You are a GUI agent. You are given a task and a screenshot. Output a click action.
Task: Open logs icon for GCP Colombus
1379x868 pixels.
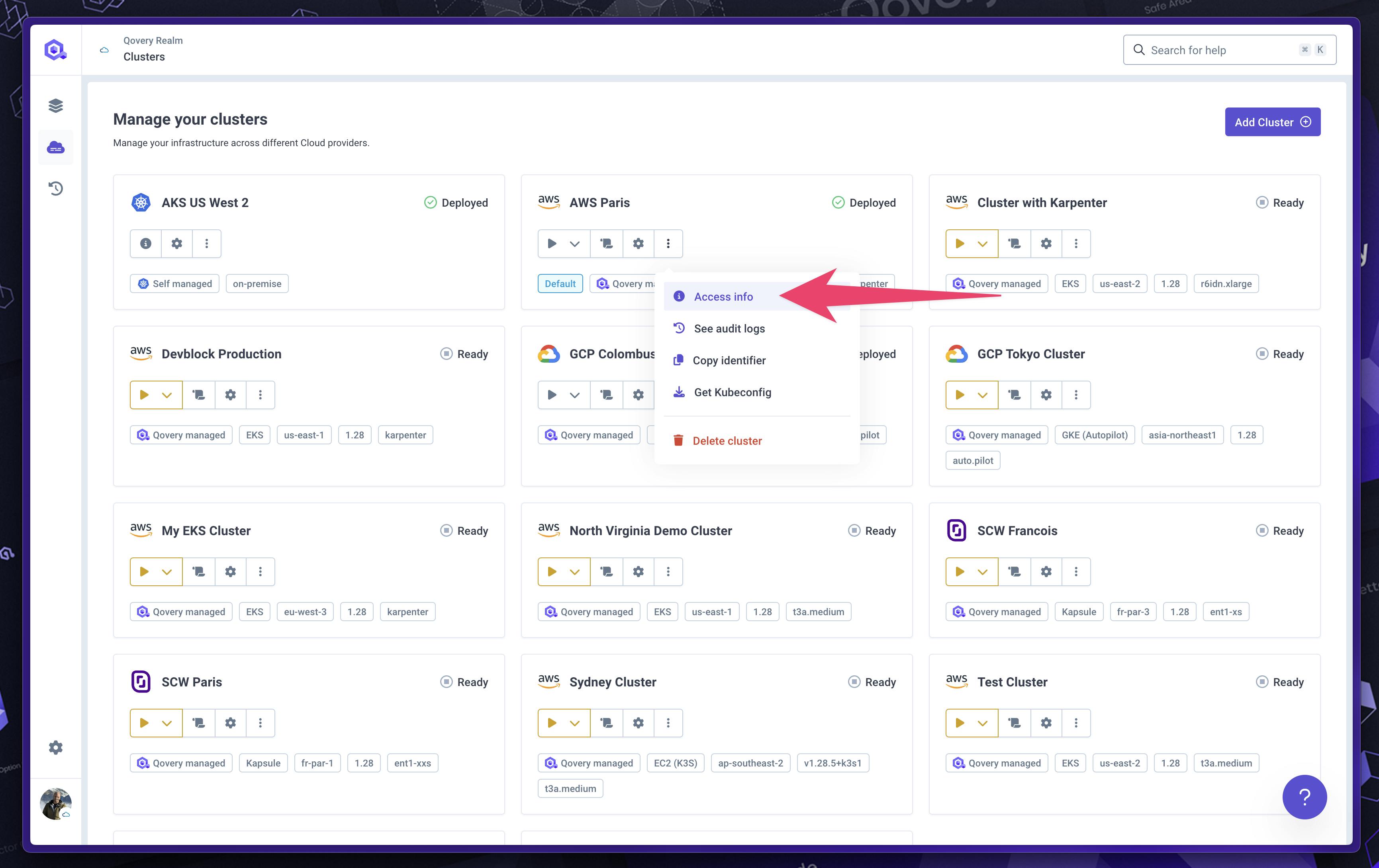607,395
